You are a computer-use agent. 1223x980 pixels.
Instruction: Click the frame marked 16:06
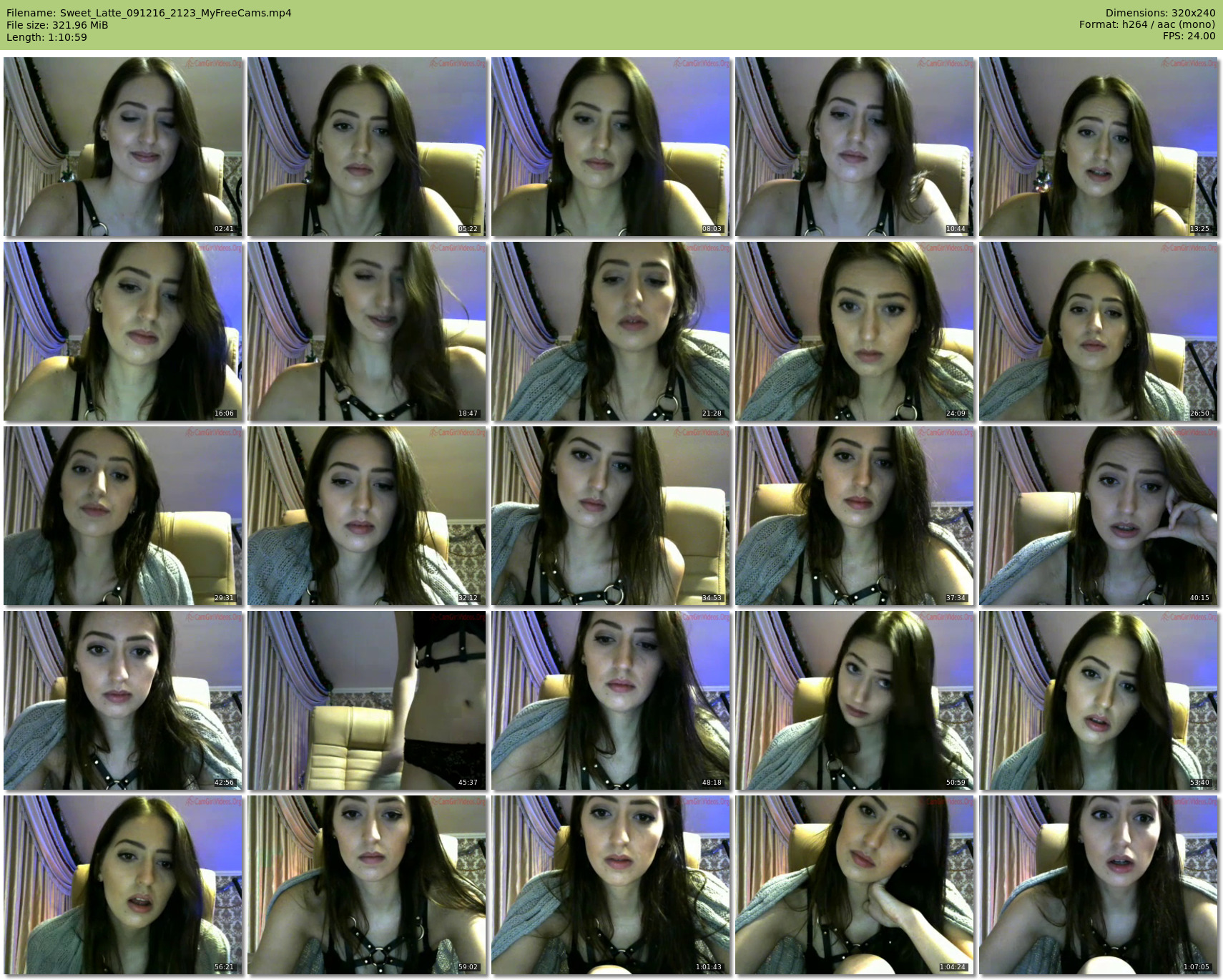[x=123, y=331]
